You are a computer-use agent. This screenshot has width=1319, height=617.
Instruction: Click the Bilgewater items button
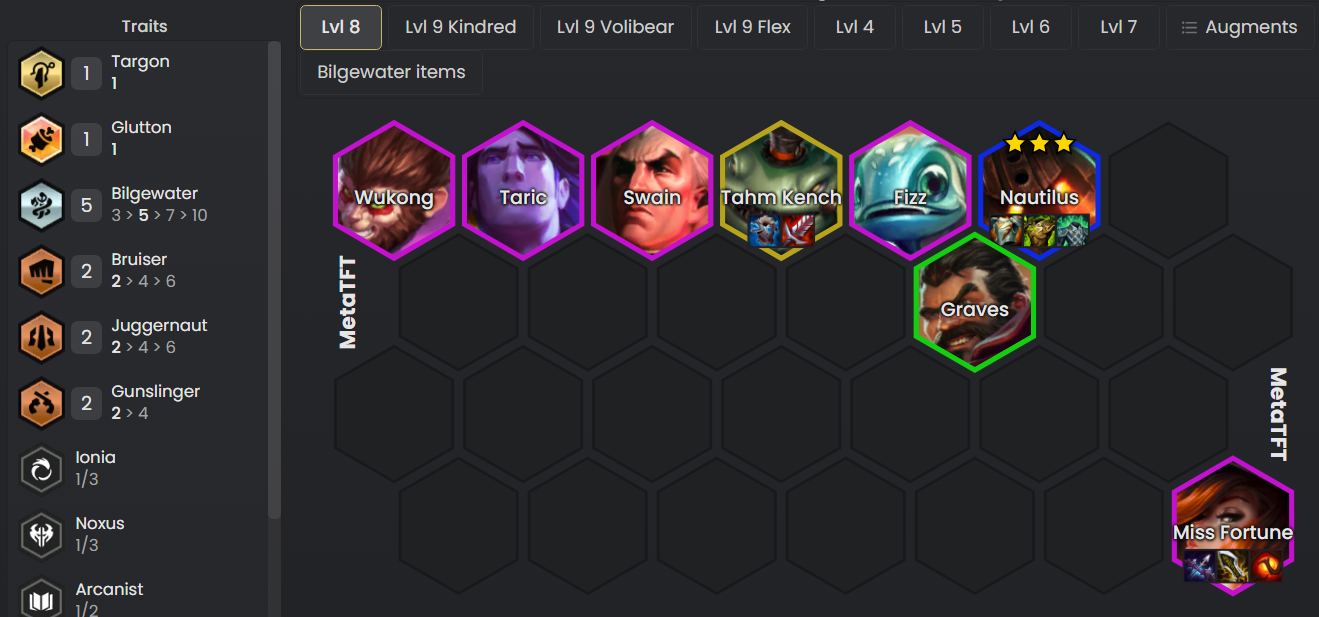point(391,72)
